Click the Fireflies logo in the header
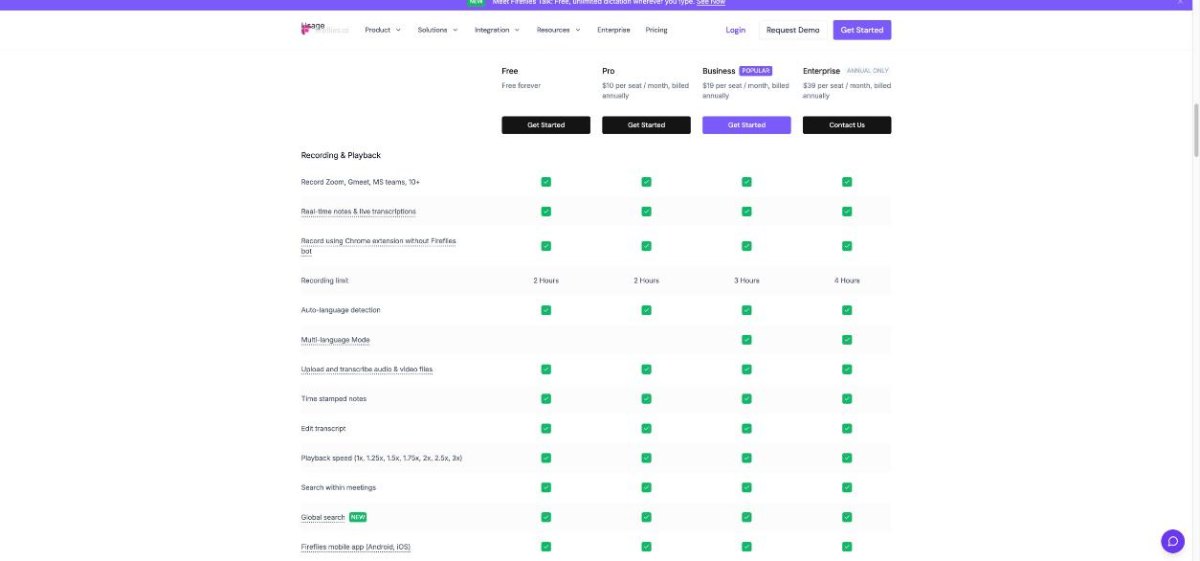 (x=325, y=29)
